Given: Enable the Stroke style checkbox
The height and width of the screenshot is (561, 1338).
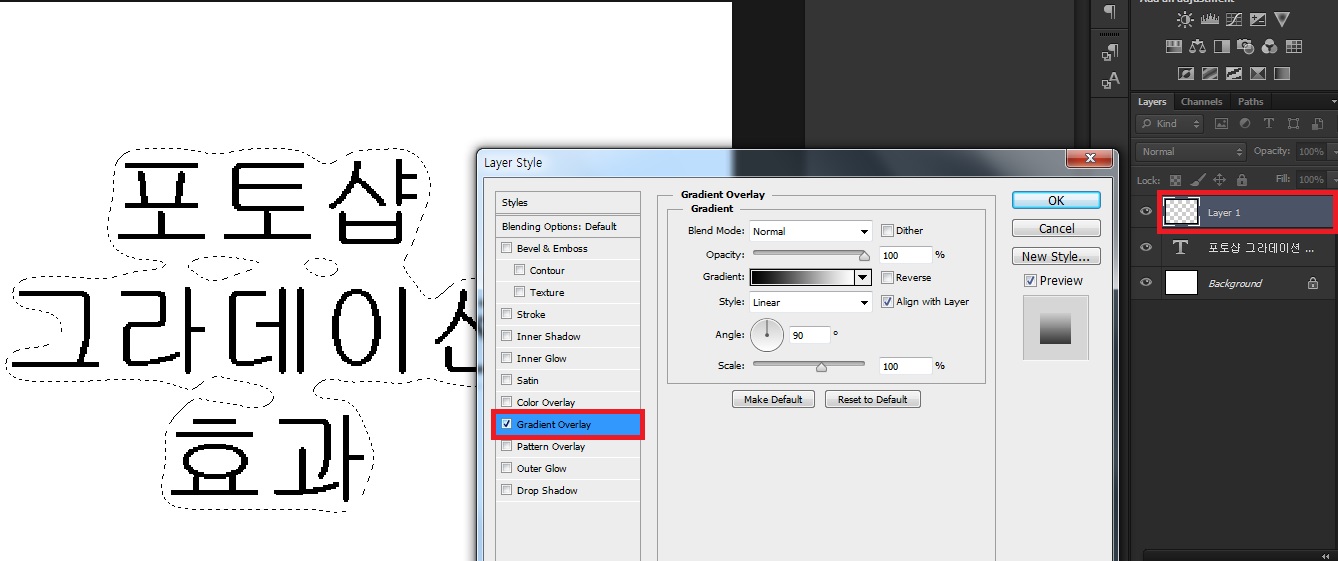Looking at the screenshot, I should [506, 314].
